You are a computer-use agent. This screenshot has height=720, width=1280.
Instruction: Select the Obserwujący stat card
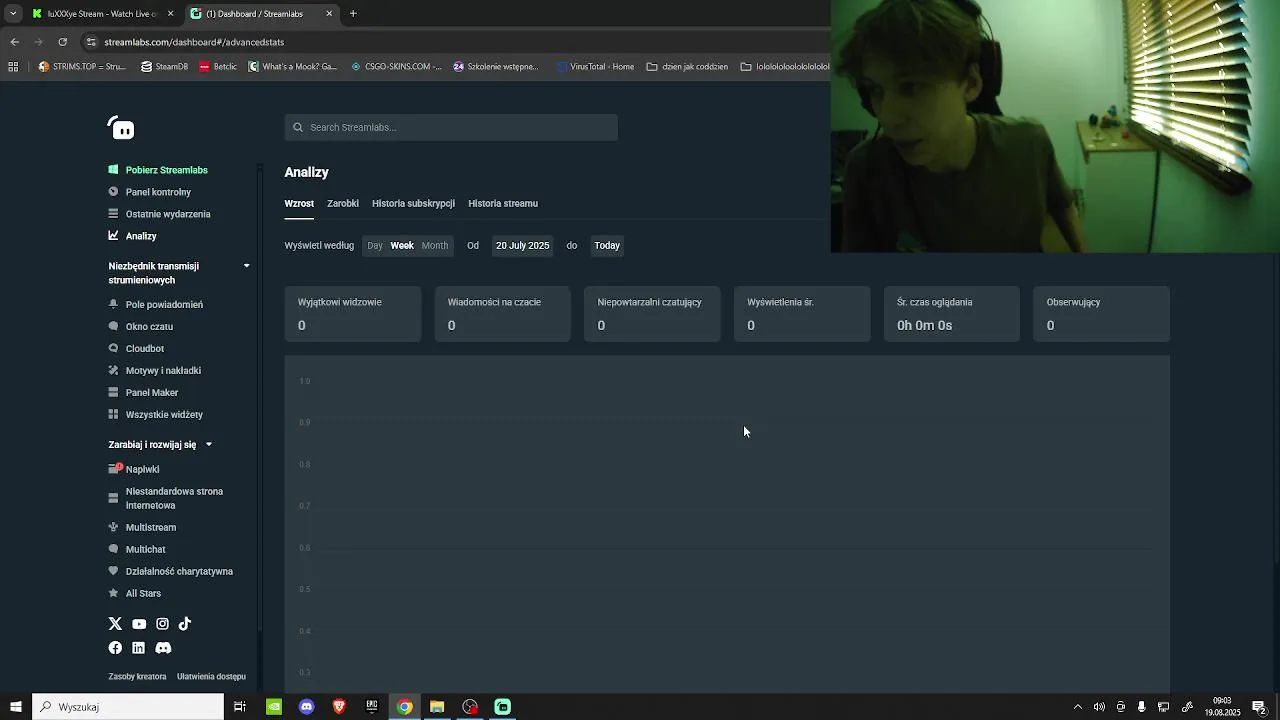click(x=1101, y=314)
